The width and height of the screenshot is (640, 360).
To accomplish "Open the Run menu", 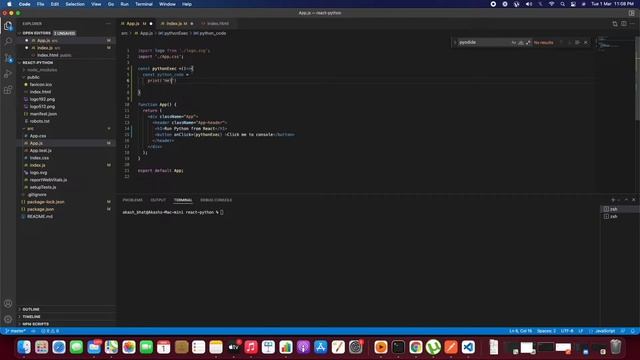I will click(x=124, y=4).
